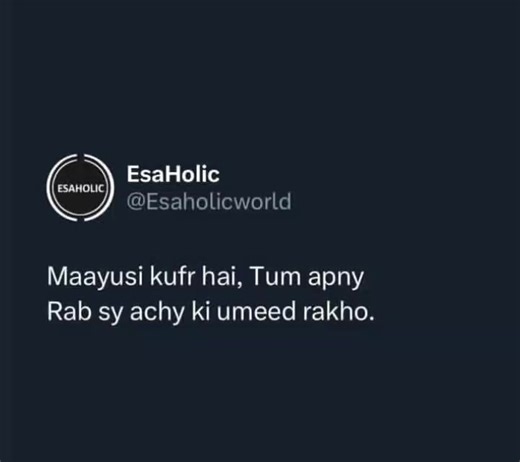Screen dimensions: 520x462
Task: Open the EsaHolic circular profile avatar
Action: click(80, 188)
